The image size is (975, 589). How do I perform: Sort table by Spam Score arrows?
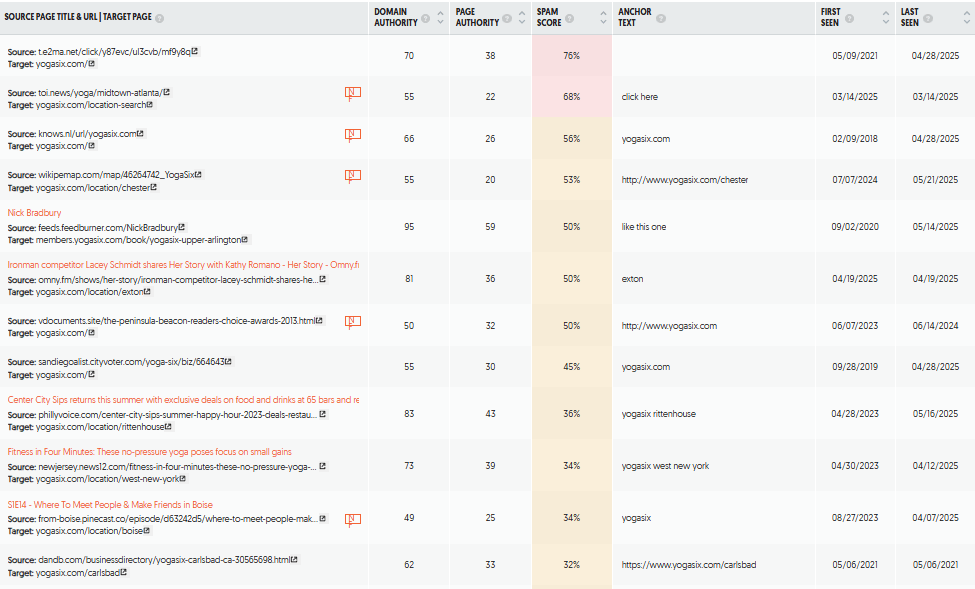click(x=603, y=17)
